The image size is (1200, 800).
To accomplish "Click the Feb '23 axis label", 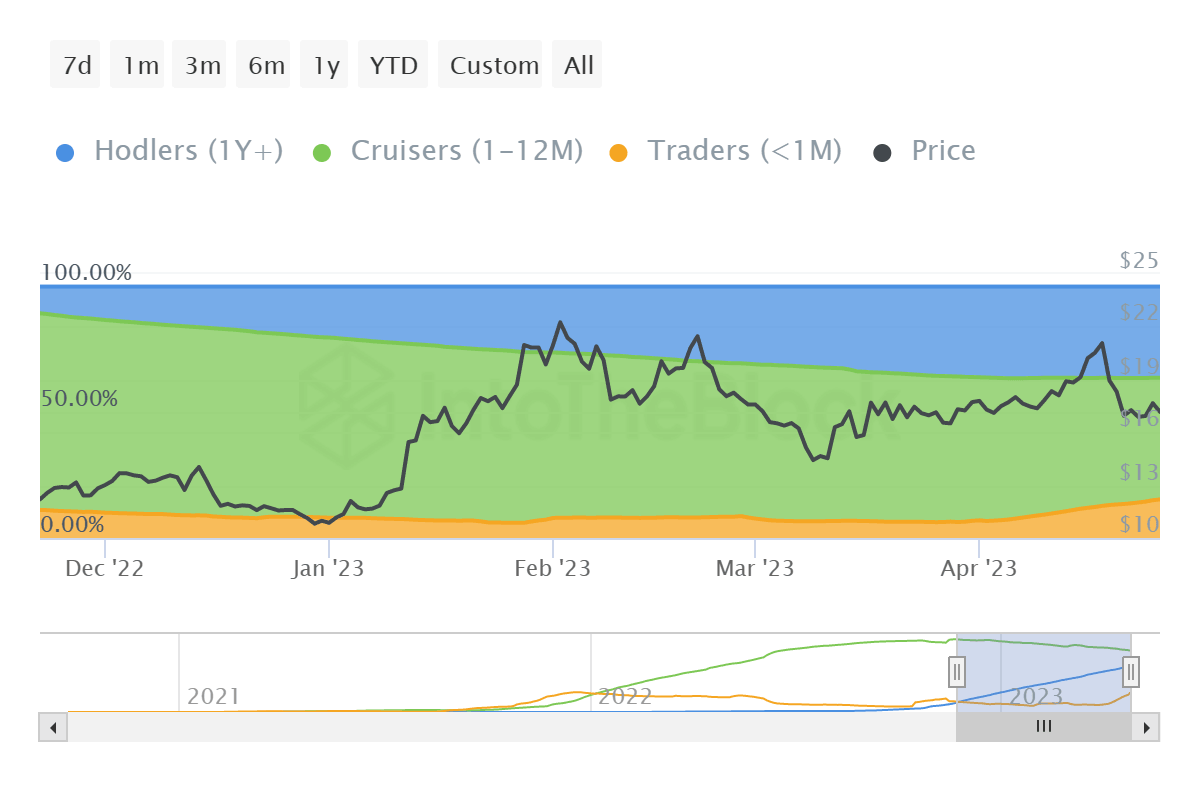I will pos(552,569).
